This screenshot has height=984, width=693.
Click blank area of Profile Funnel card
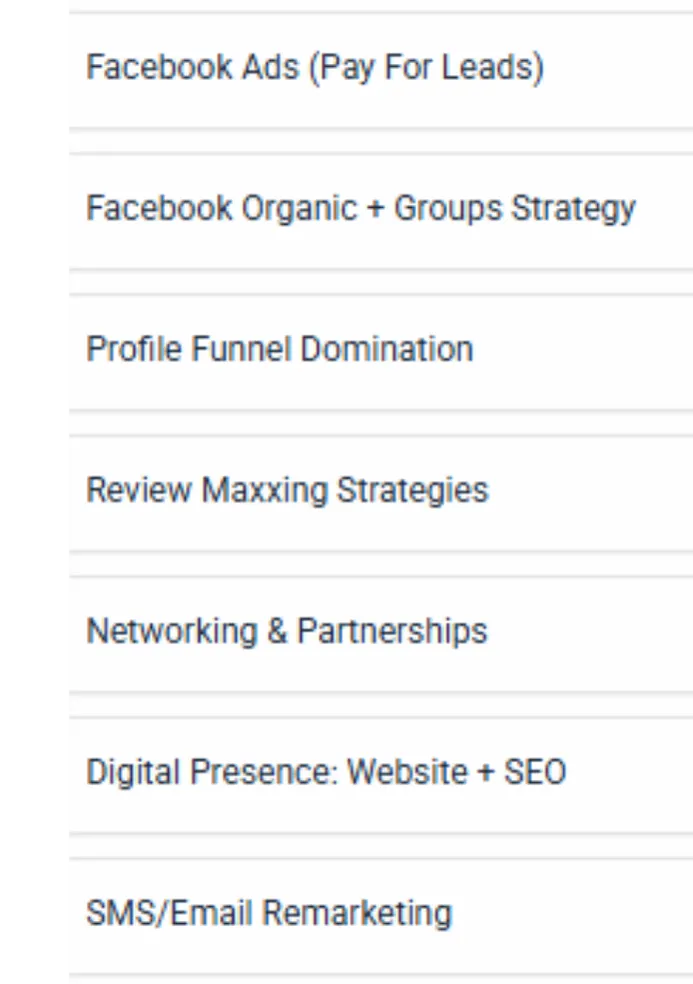[584, 352]
